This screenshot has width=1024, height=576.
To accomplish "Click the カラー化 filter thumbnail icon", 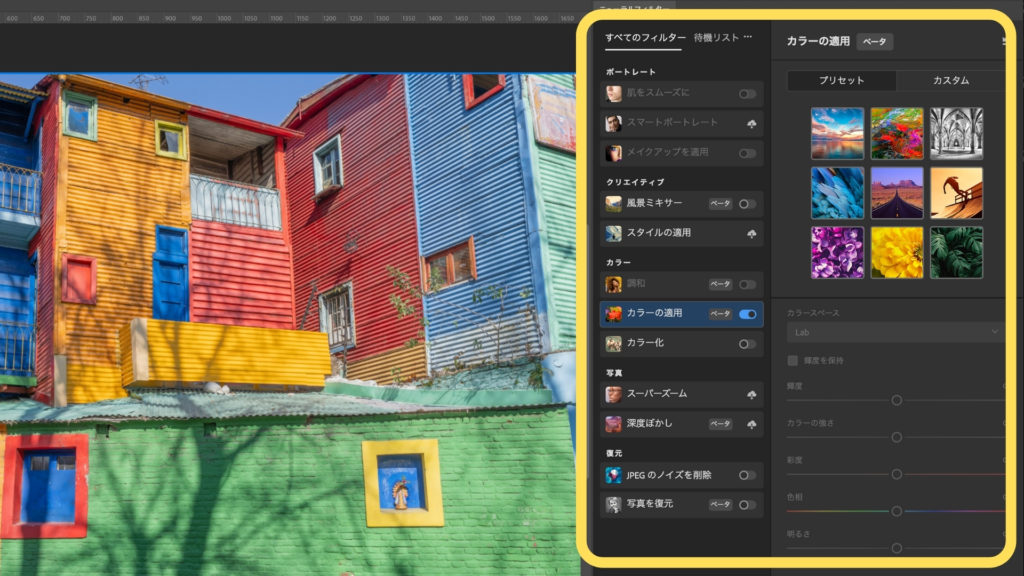I will point(613,343).
